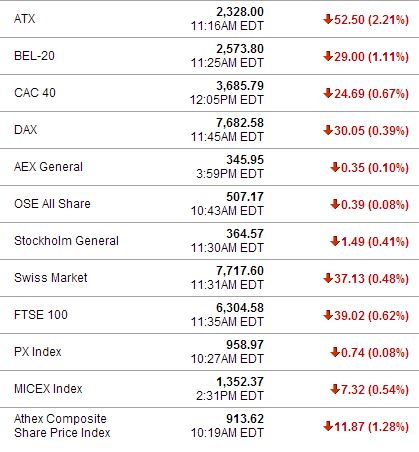Click the red arrow in MICEX Index row
The width and height of the screenshot is (419, 452).
(335, 389)
